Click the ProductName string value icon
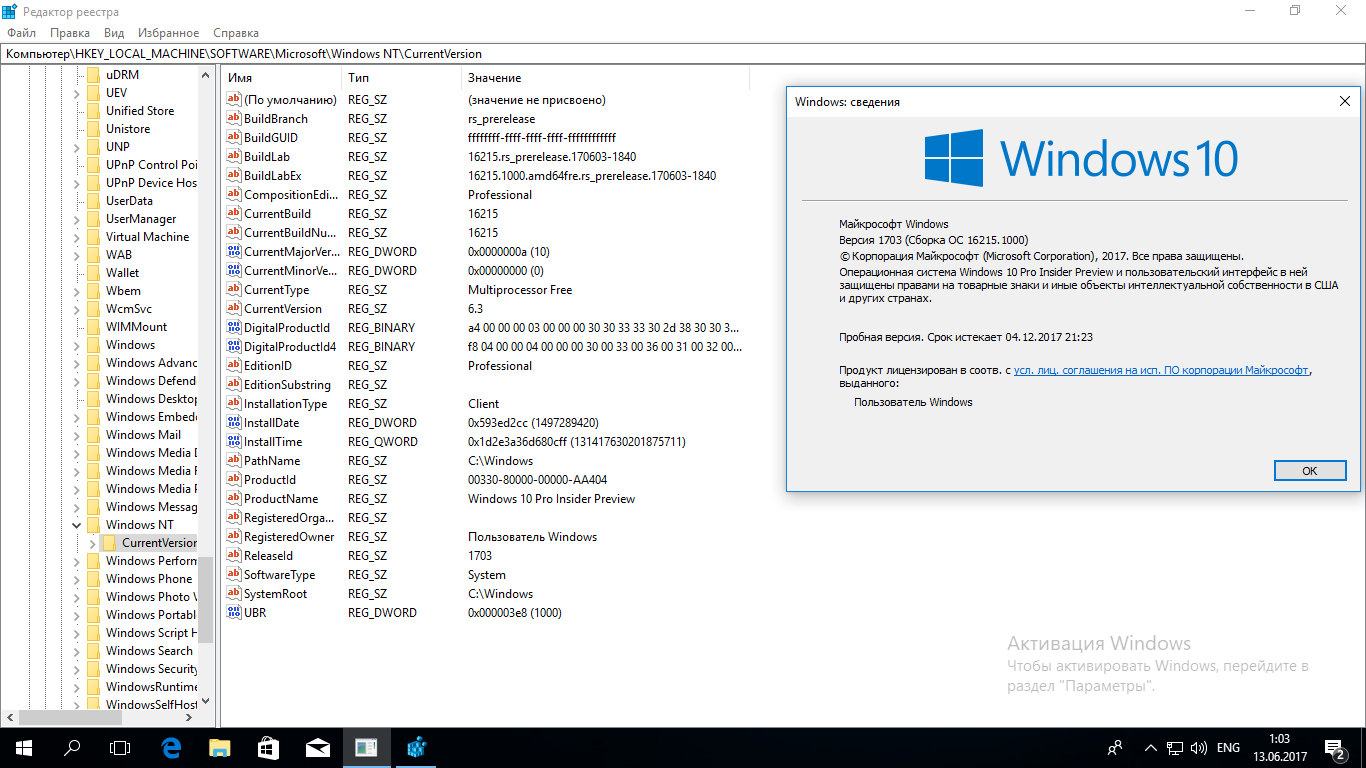 (x=234, y=499)
